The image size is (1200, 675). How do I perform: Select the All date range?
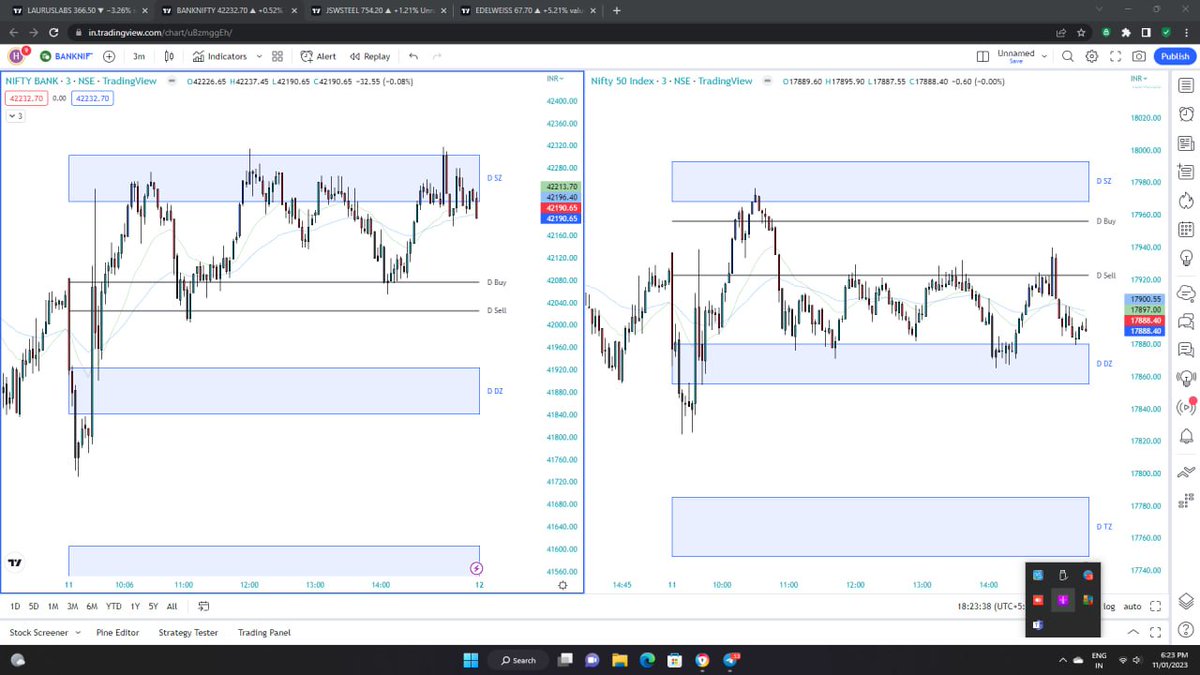172,606
